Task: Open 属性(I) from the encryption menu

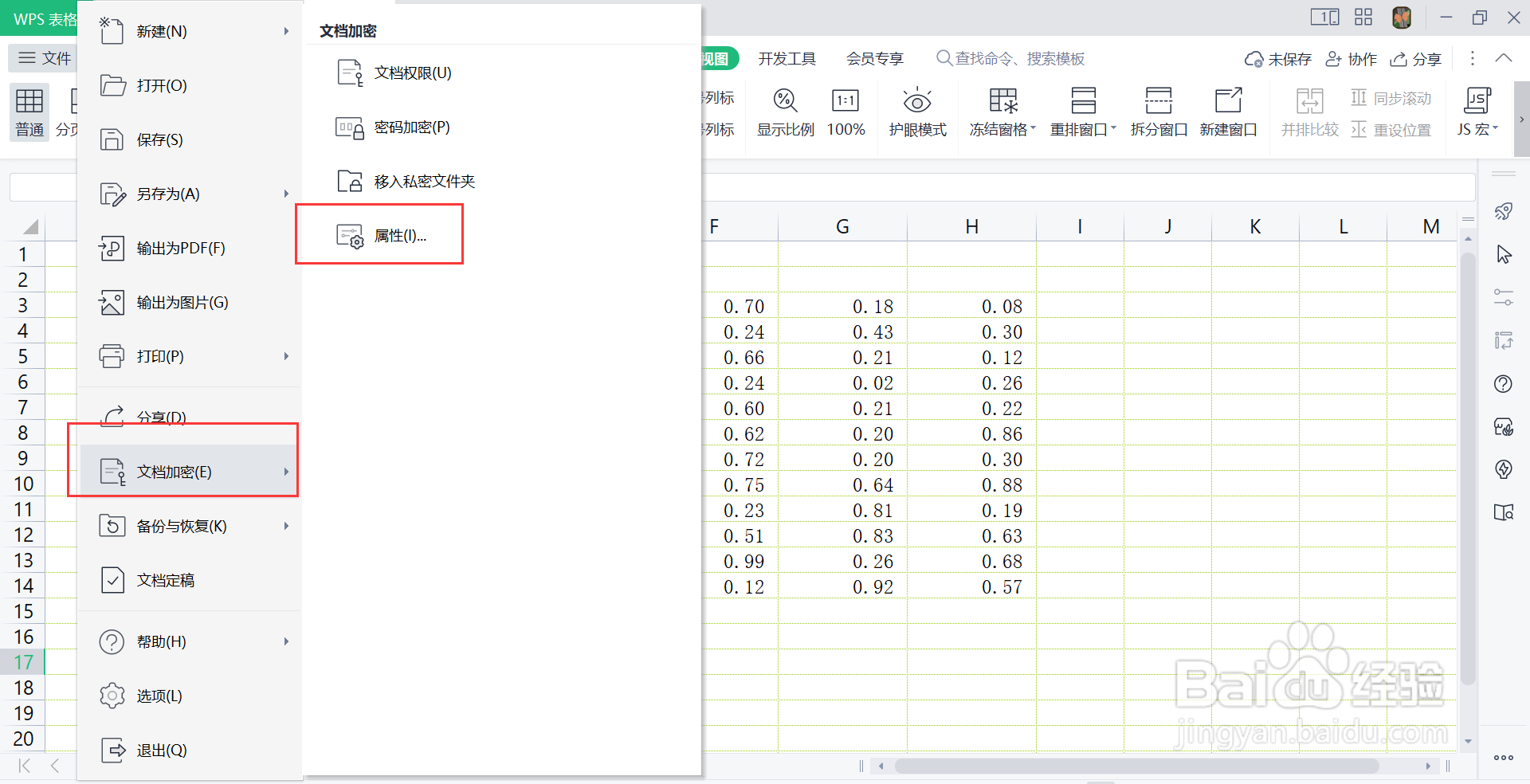Action: pyautogui.click(x=399, y=234)
